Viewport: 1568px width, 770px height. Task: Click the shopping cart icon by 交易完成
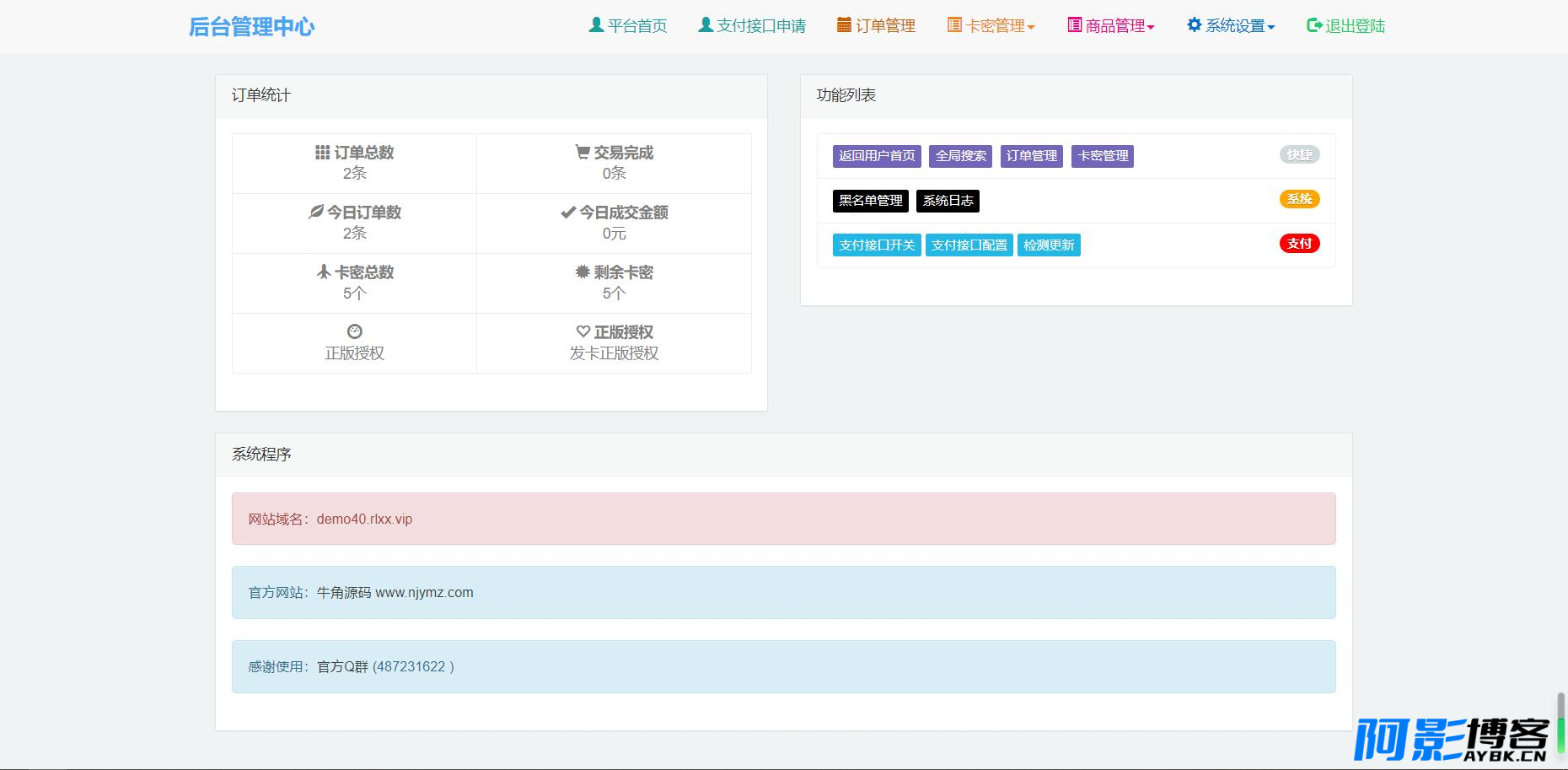(583, 152)
